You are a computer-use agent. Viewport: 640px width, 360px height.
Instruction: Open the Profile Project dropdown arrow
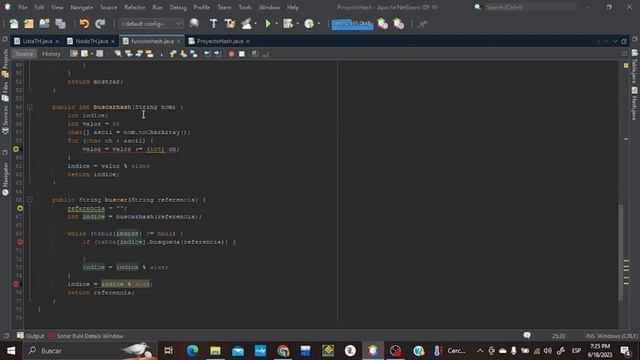tap(319, 24)
